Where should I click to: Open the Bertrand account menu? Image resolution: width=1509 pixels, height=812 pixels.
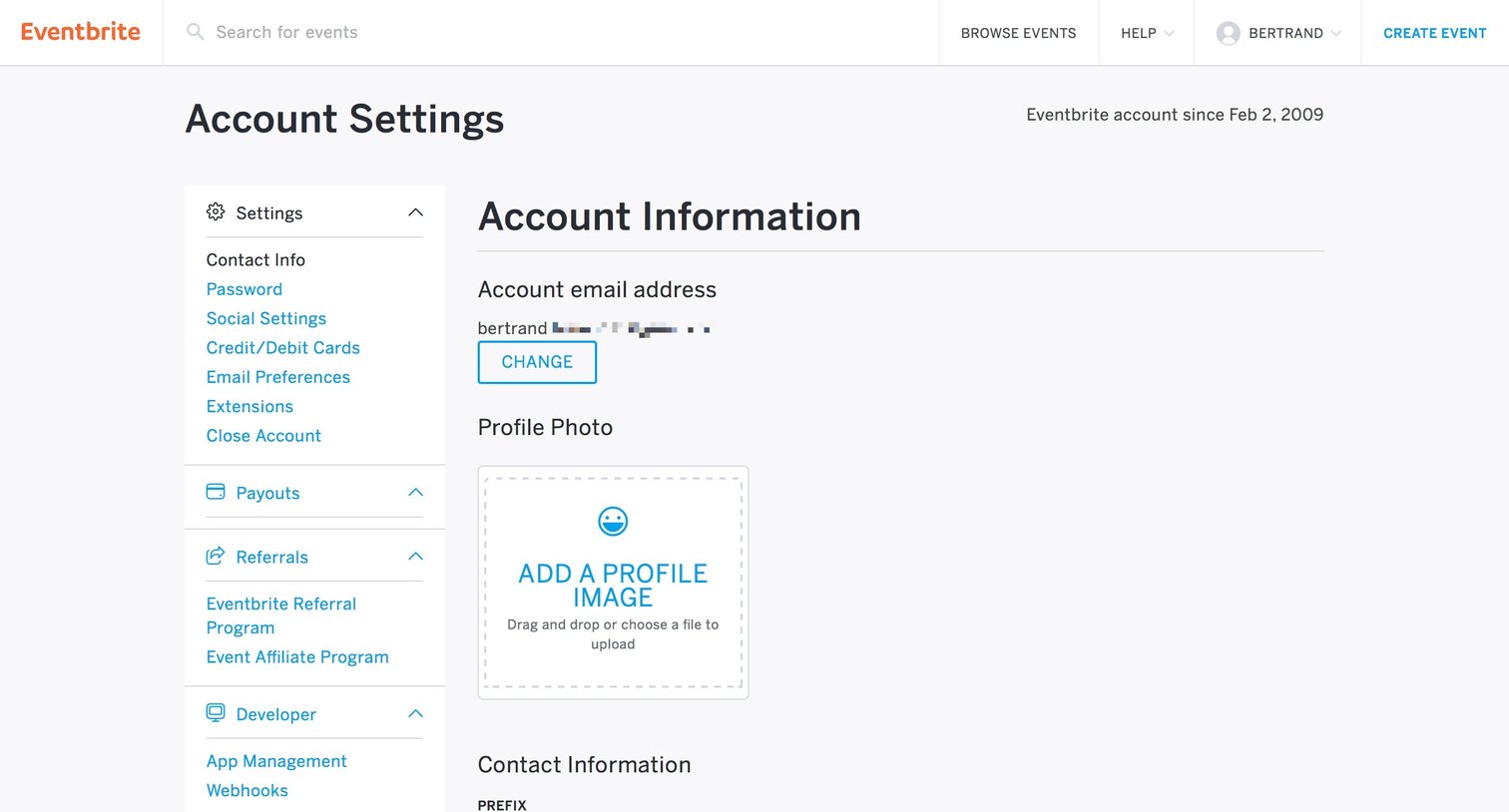pyautogui.click(x=1277, y=33)
